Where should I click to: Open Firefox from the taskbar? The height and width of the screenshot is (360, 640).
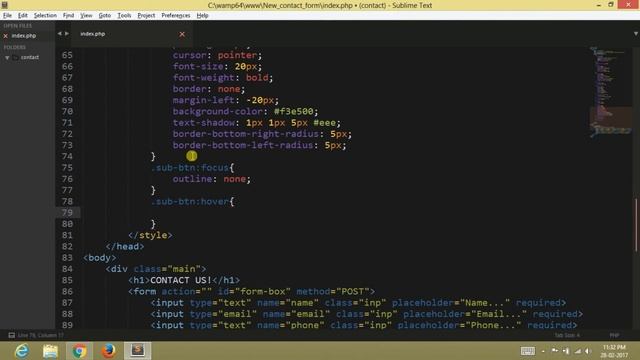click(x=109, y=351)
